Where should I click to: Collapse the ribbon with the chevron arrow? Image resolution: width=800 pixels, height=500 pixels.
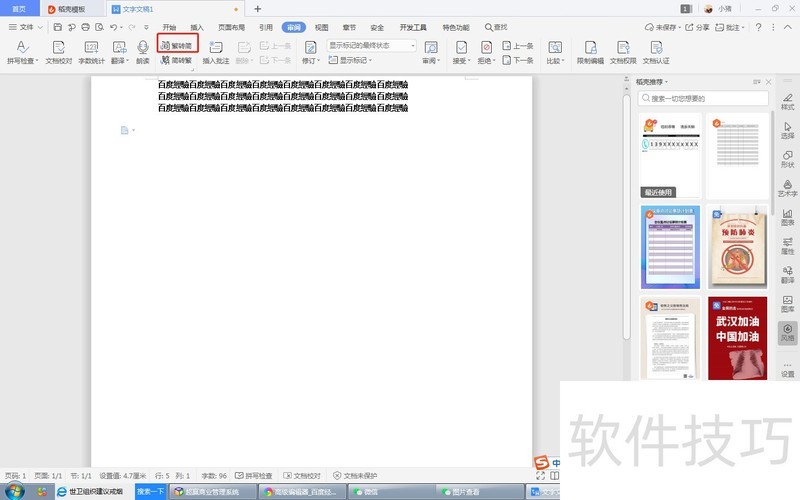point(789,27)
